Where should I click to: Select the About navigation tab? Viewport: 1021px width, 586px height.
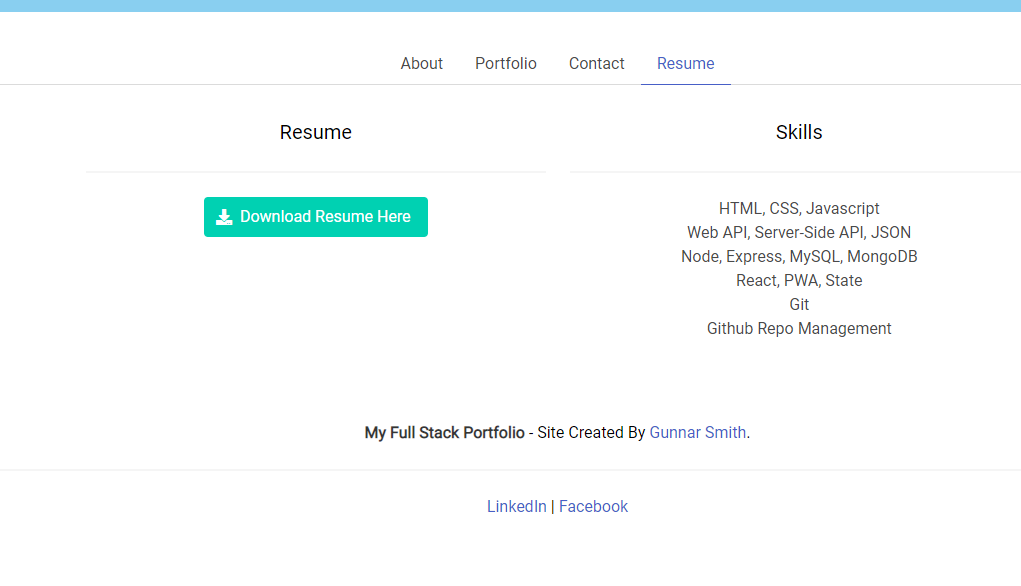point(421,63)
